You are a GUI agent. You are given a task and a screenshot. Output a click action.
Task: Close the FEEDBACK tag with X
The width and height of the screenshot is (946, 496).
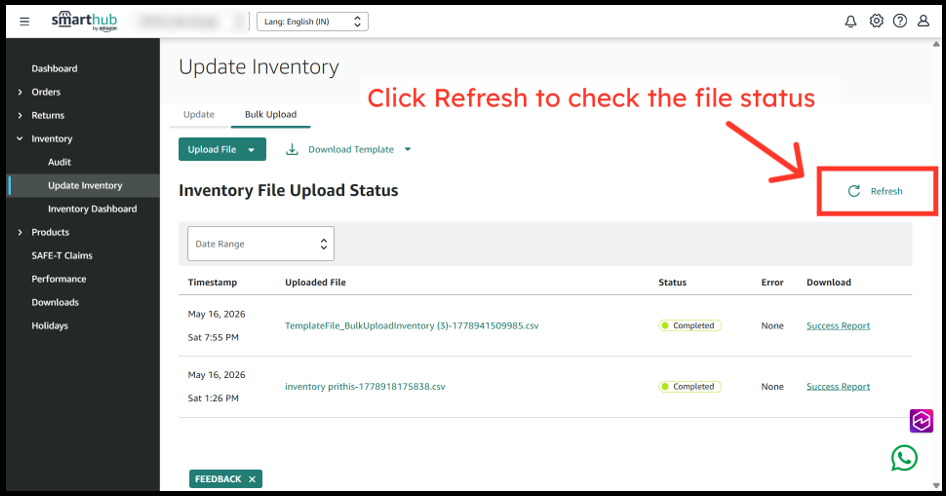click(252, 479)
